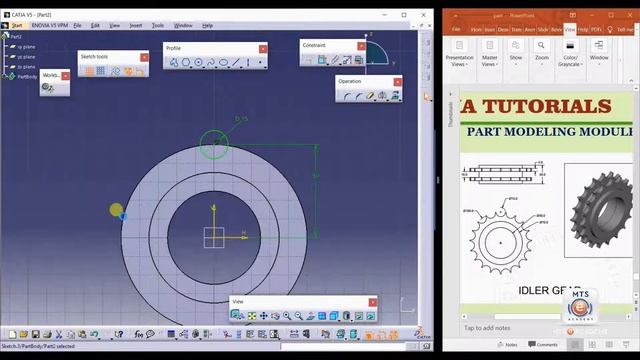Viewport: 640px width, 360px height.
Task: Toggle the Grid display in Sketch tools
Action: [89, 71]
